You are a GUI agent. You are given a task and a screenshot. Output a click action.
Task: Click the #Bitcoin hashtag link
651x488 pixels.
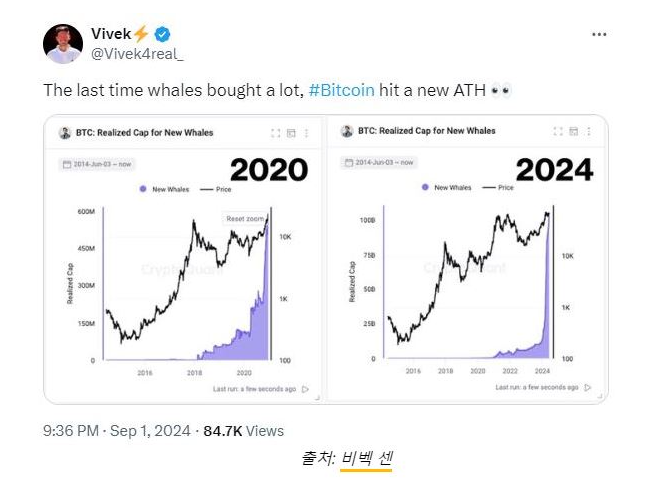(342, 90)
